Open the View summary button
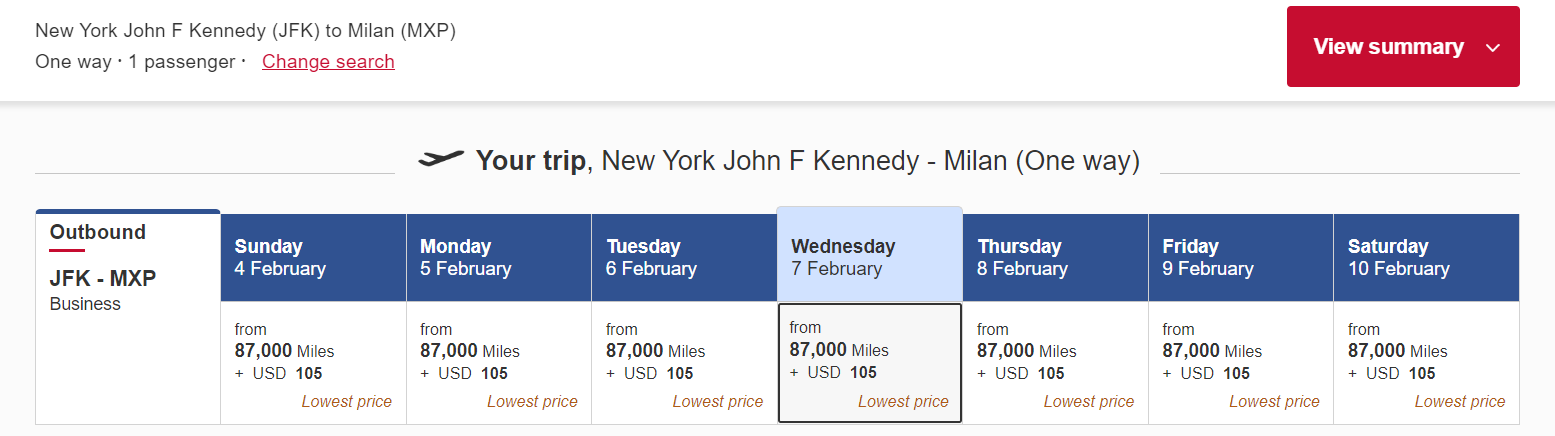 pyautogui.click(x=1403, y=47)
